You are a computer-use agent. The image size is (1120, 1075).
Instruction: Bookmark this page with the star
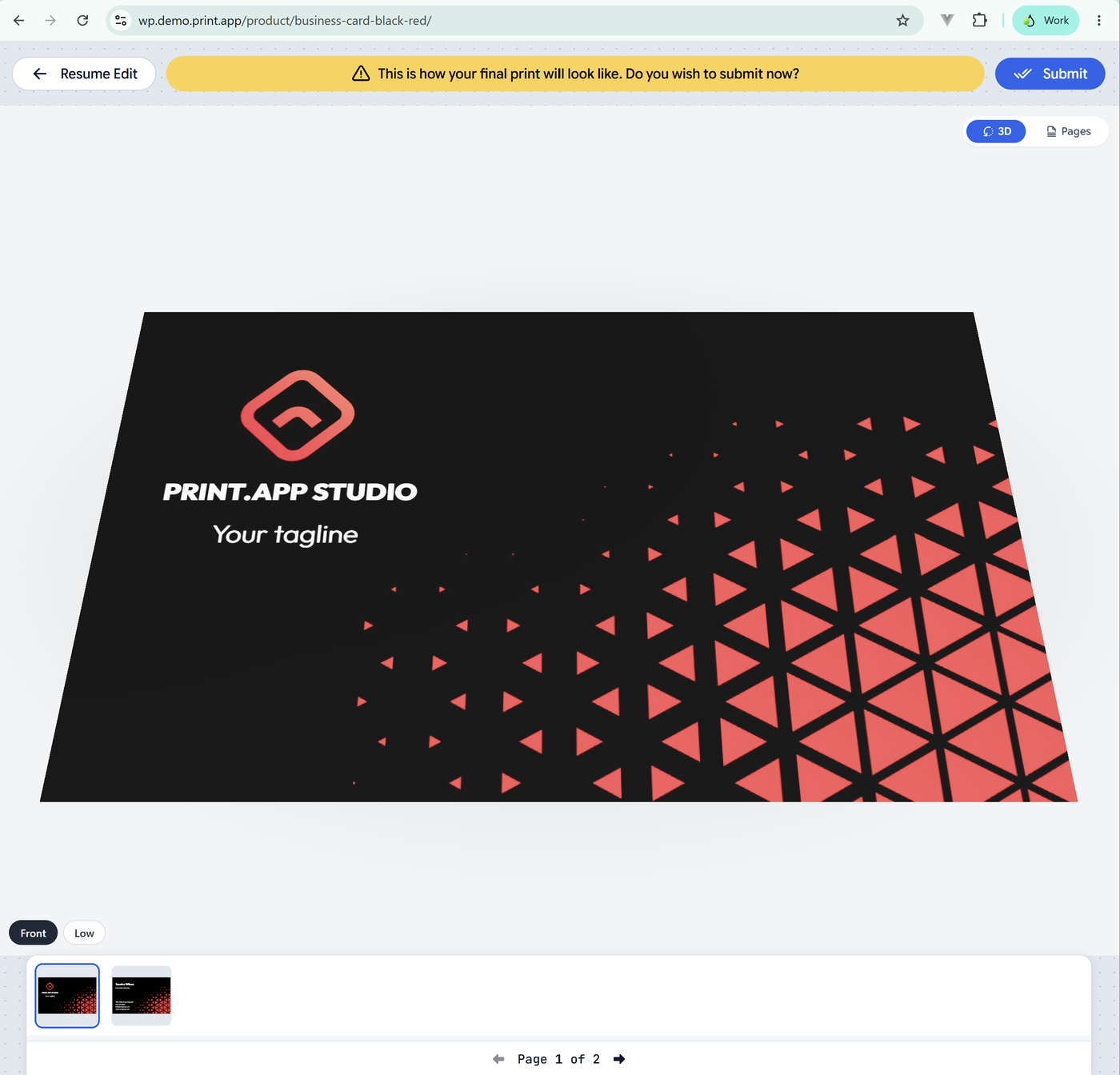click(x=902, y=21)
